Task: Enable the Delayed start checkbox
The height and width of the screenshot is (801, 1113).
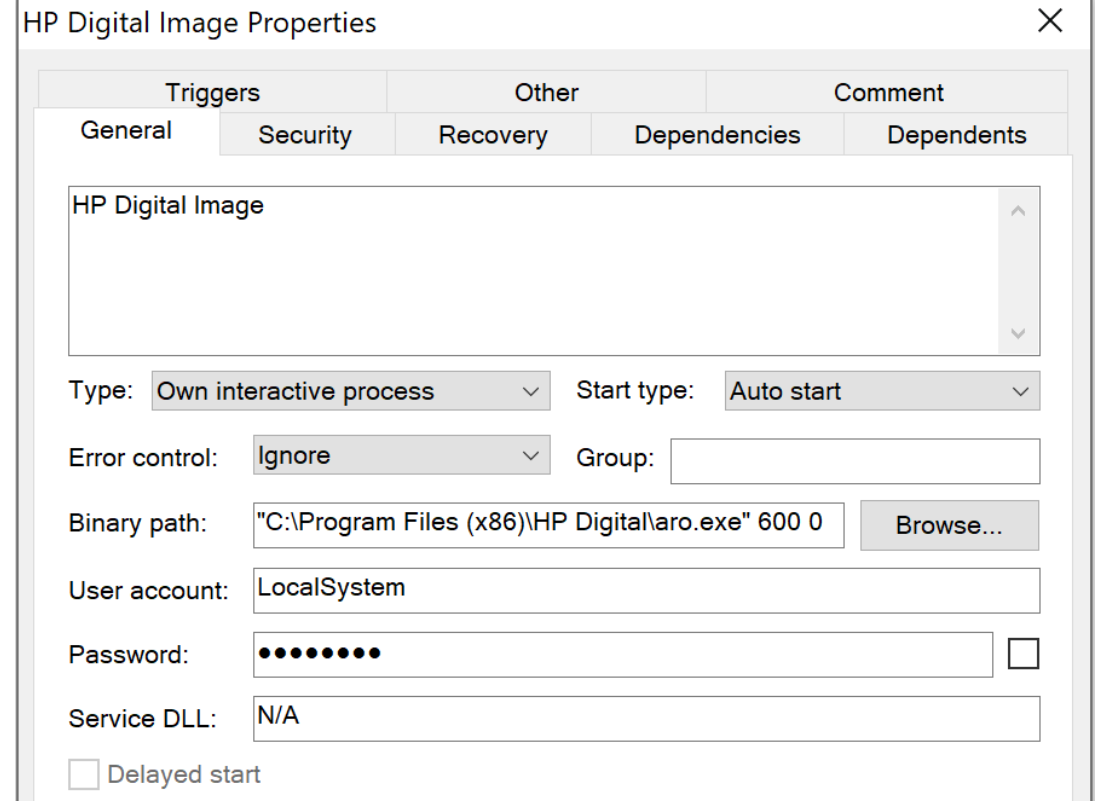Action: click(84, 775)
